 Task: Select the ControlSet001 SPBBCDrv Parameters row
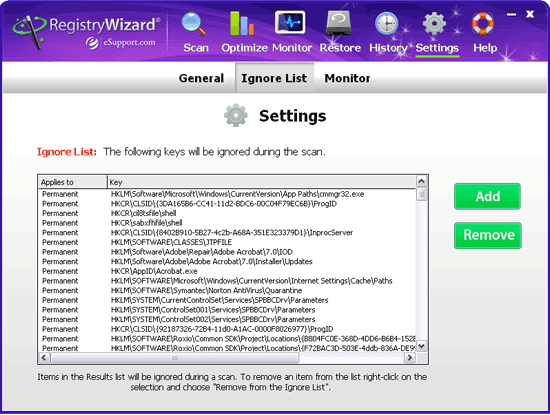click(227, 310)
